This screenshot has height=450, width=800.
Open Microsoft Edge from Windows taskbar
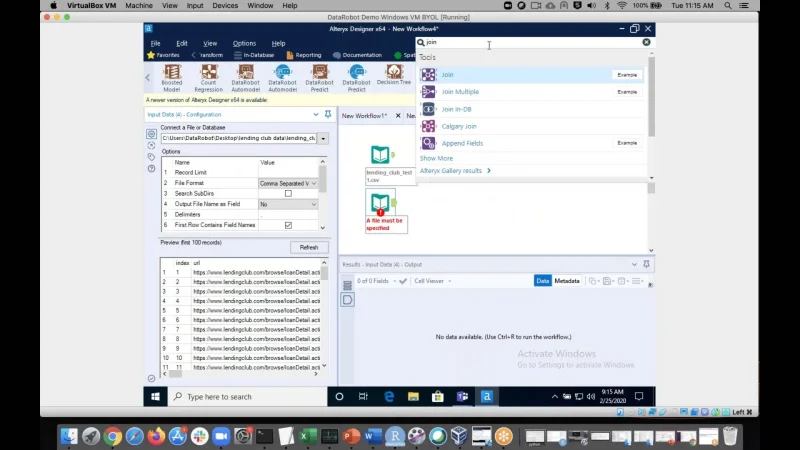389,396
